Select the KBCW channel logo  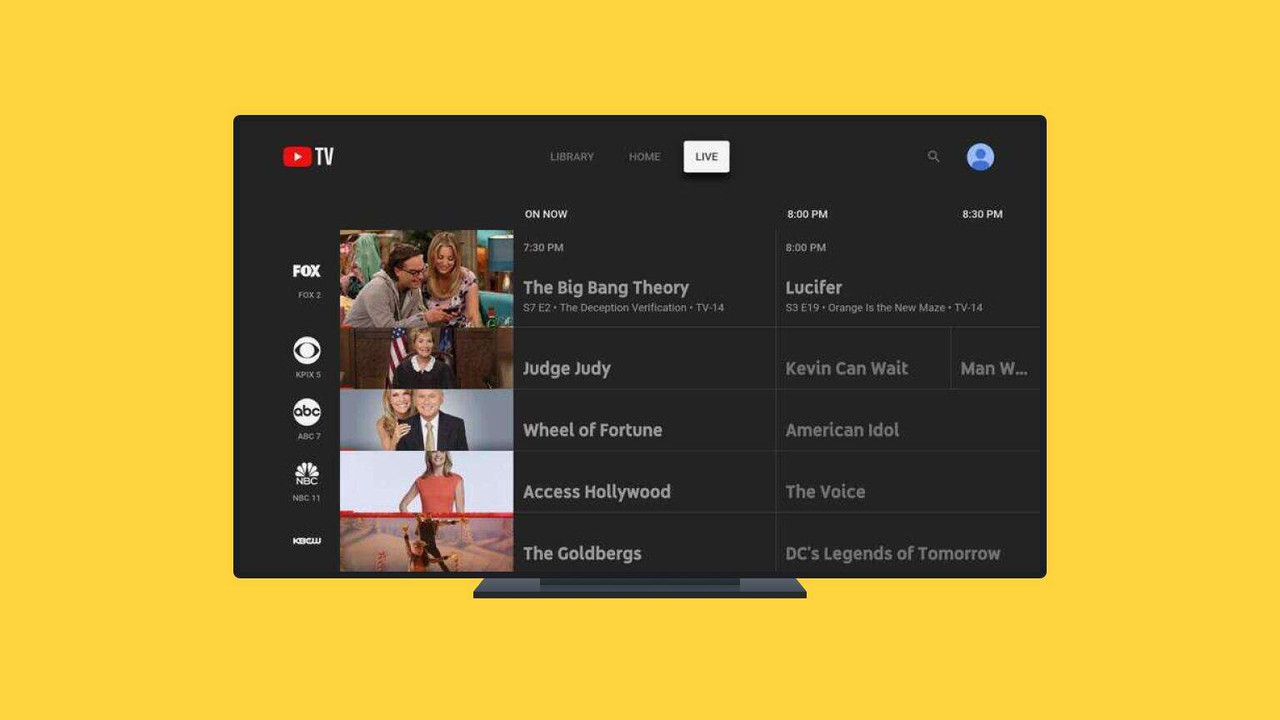point(307,541)
